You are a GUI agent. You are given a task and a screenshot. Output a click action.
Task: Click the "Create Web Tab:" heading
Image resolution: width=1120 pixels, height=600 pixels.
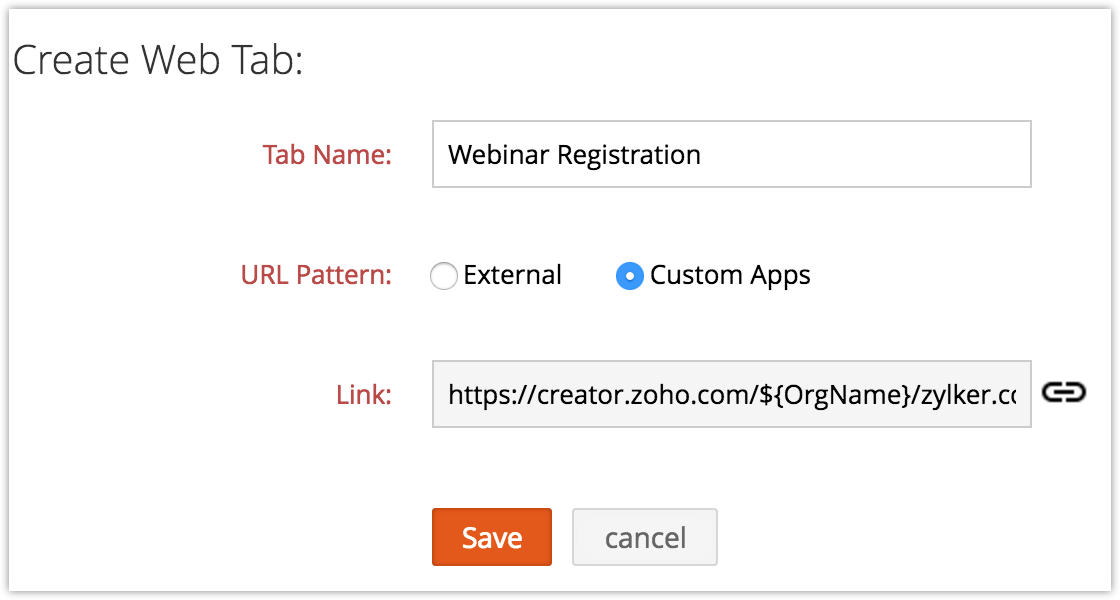point(157,61)
